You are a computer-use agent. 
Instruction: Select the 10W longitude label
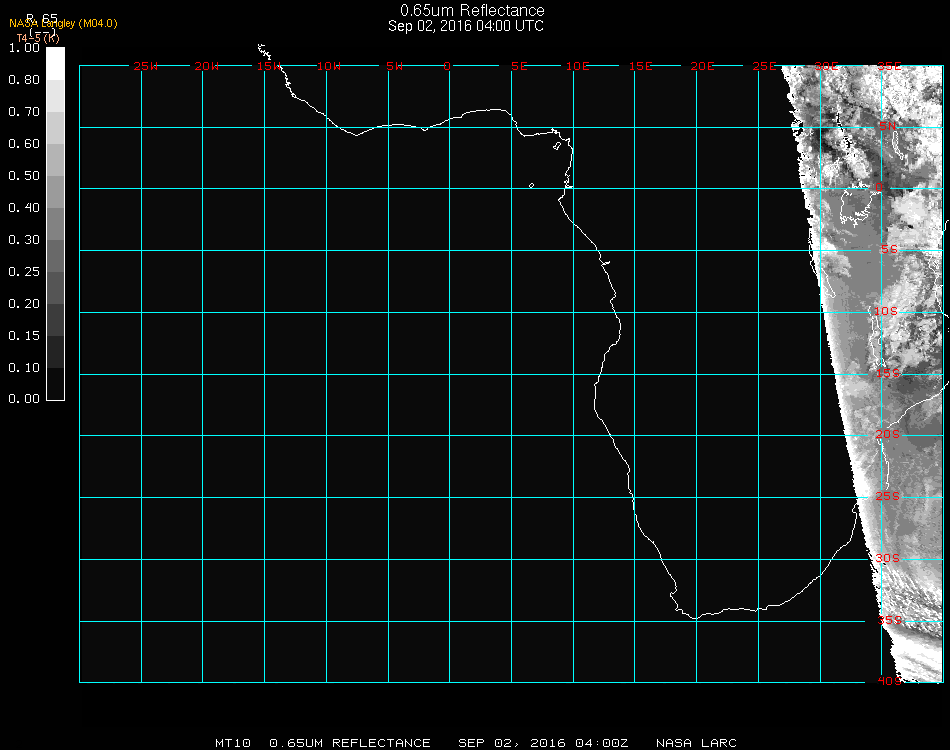[x=330, y=66]
